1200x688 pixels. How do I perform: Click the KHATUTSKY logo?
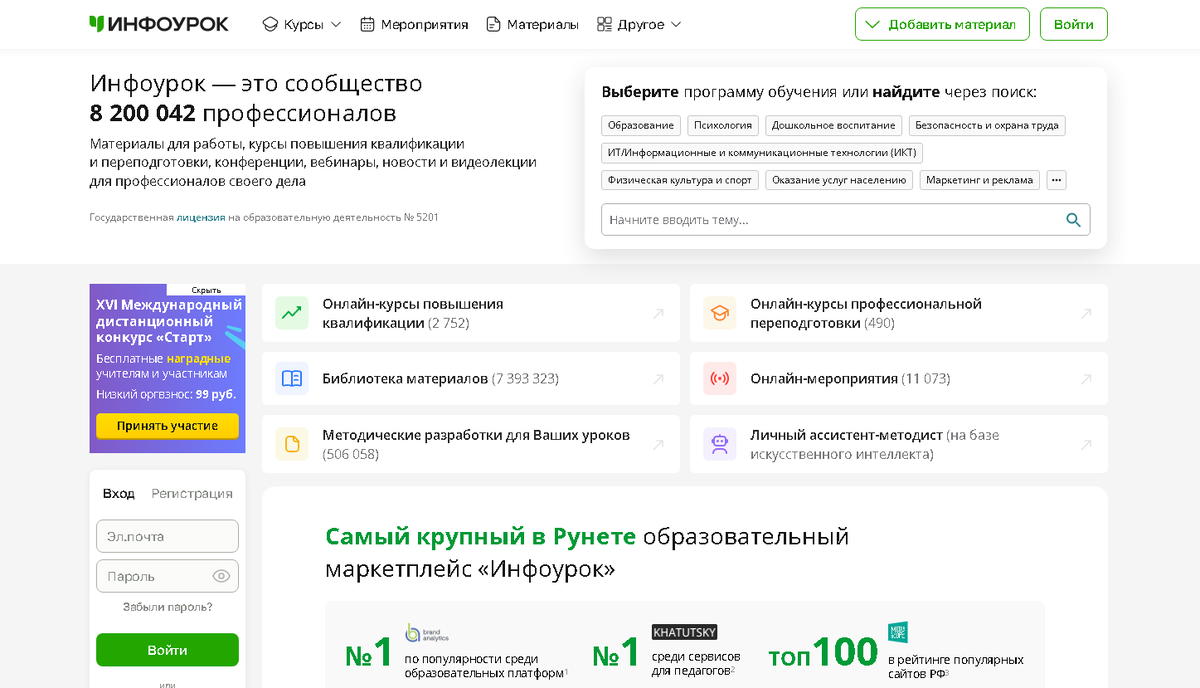[x=684, y=632]
